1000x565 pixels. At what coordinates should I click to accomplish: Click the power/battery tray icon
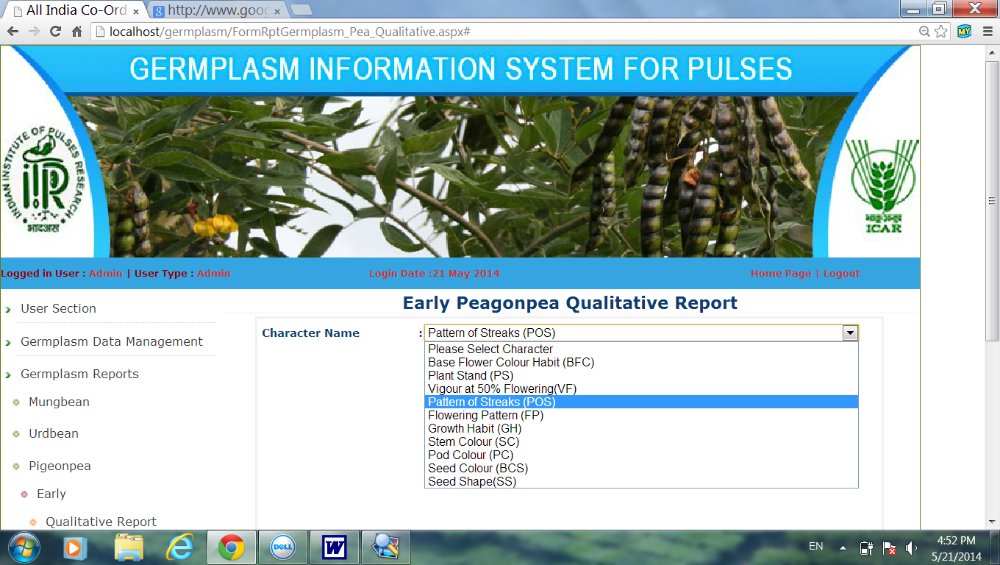point(866,548)
